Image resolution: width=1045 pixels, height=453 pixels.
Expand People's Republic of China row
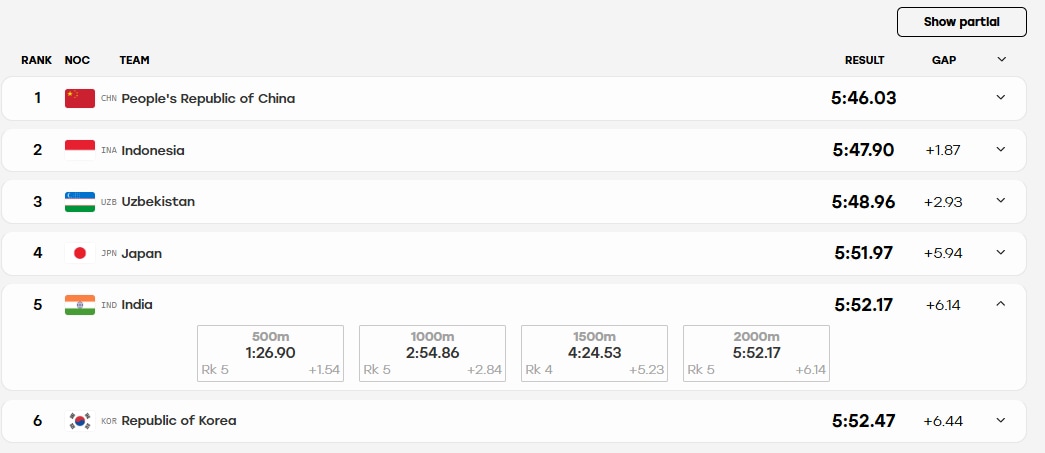click(1000, 97)
